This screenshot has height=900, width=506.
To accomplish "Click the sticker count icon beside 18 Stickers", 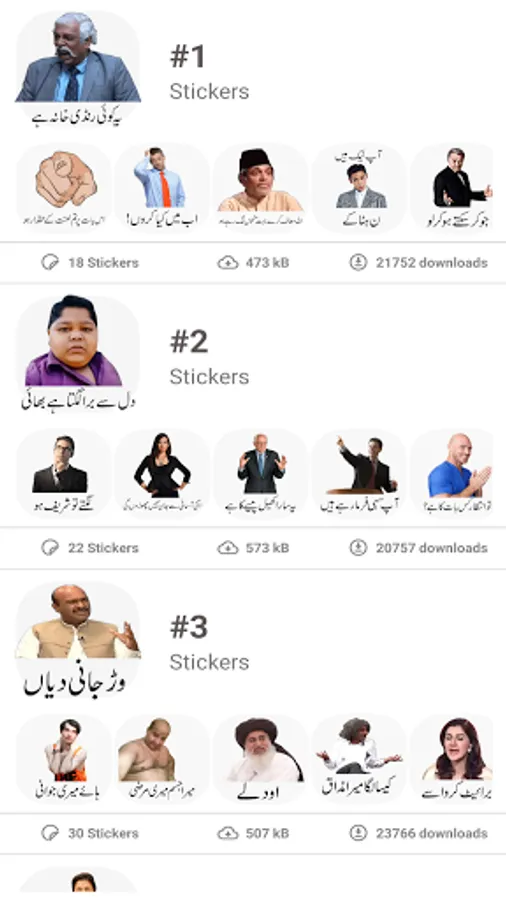I will (50, 263).
